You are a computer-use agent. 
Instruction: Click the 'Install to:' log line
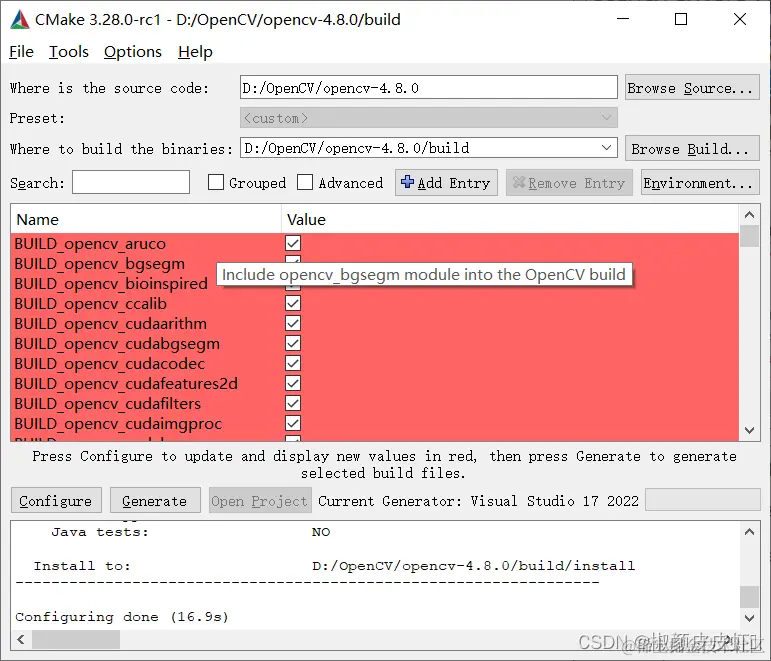click(x=334, y=566)
